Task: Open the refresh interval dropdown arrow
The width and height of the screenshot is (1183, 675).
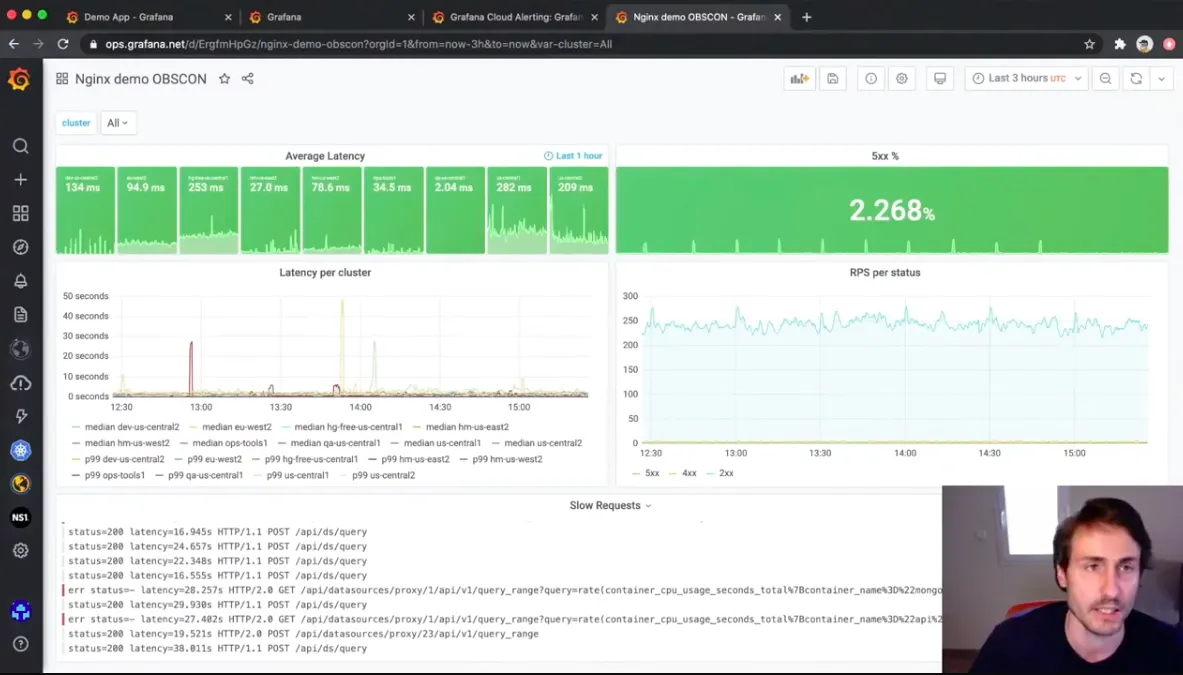Action: pyautogui.click(x=1161, y=78)
